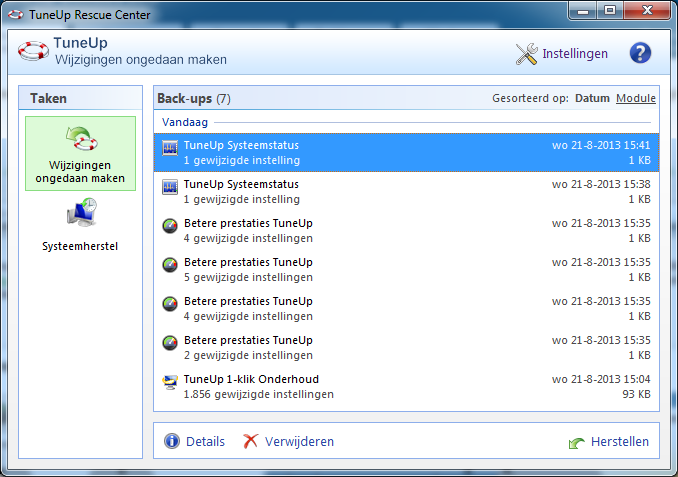
Task: Click the title bar lifebuoy icon
Action: (x=16, y=15)
